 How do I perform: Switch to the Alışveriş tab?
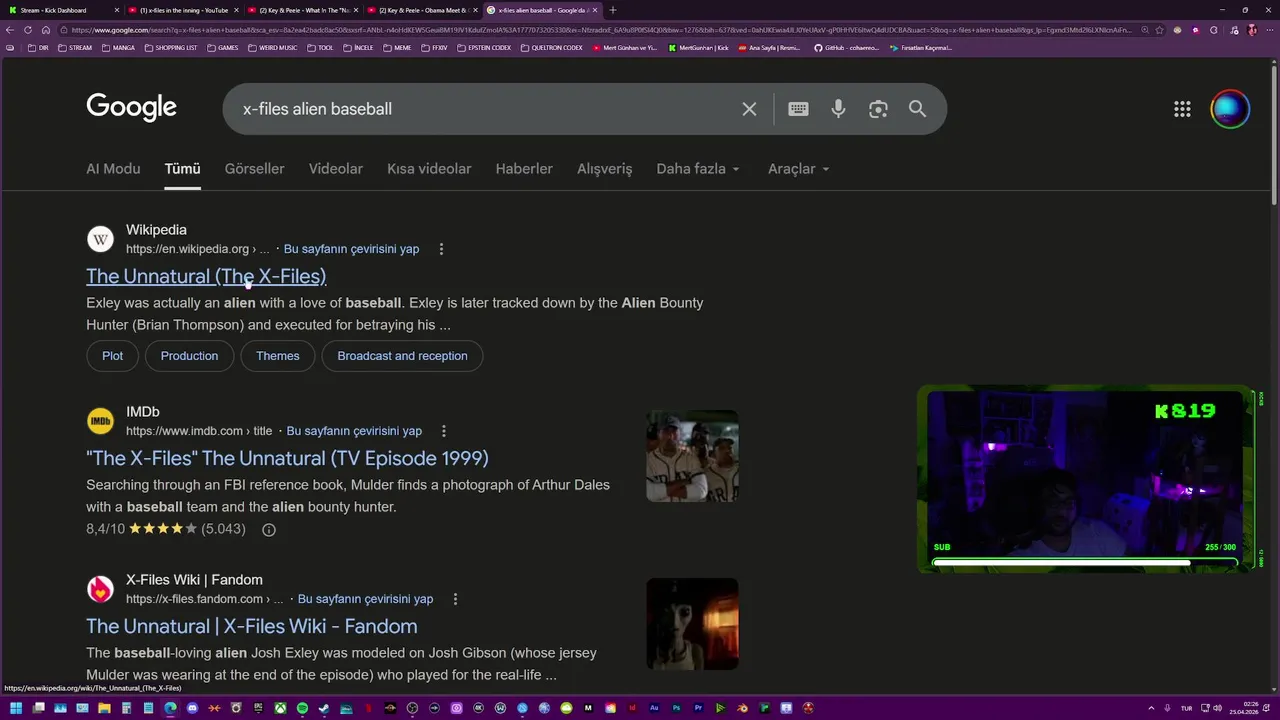pyautogui.click(x=605, y=169)
